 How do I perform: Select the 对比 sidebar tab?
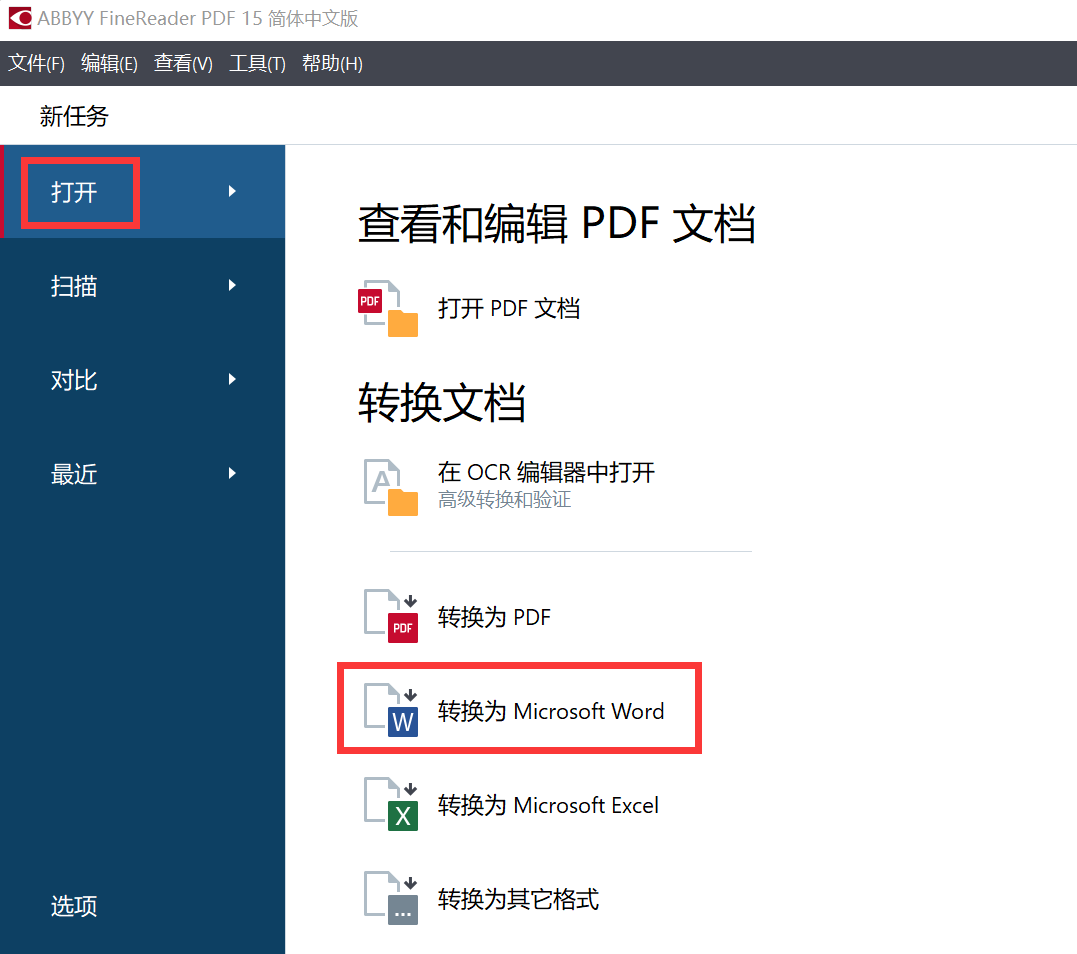click(x=143, y=380)
